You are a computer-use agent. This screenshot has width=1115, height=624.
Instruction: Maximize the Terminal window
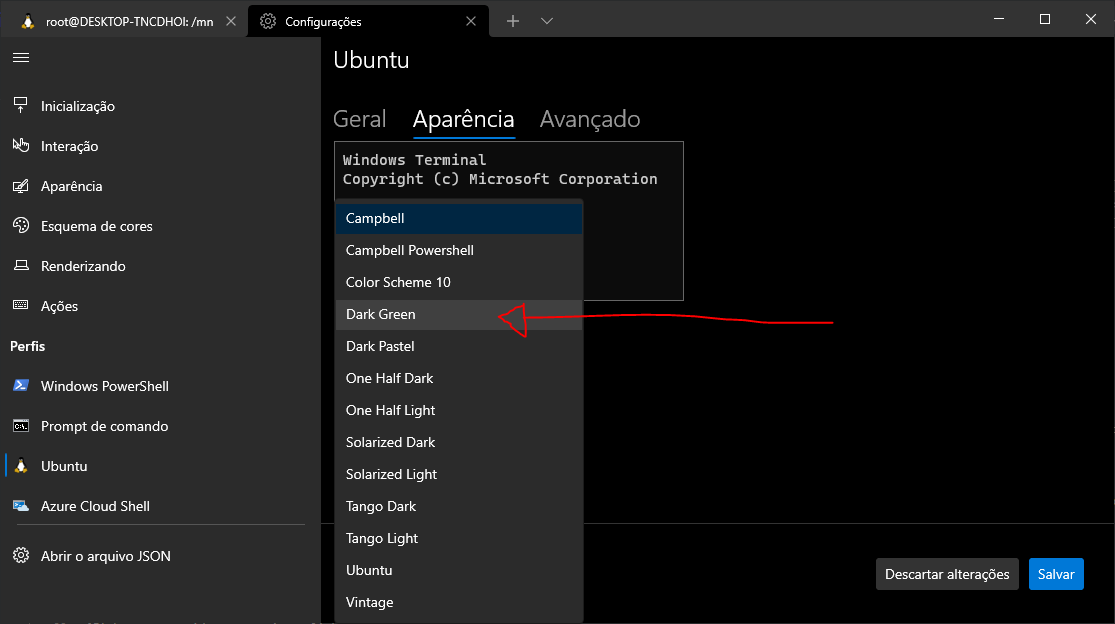[x=1045, y=19]
